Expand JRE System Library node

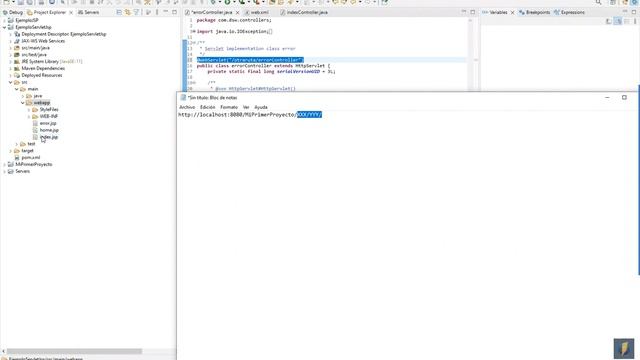(x=11, y=61)
